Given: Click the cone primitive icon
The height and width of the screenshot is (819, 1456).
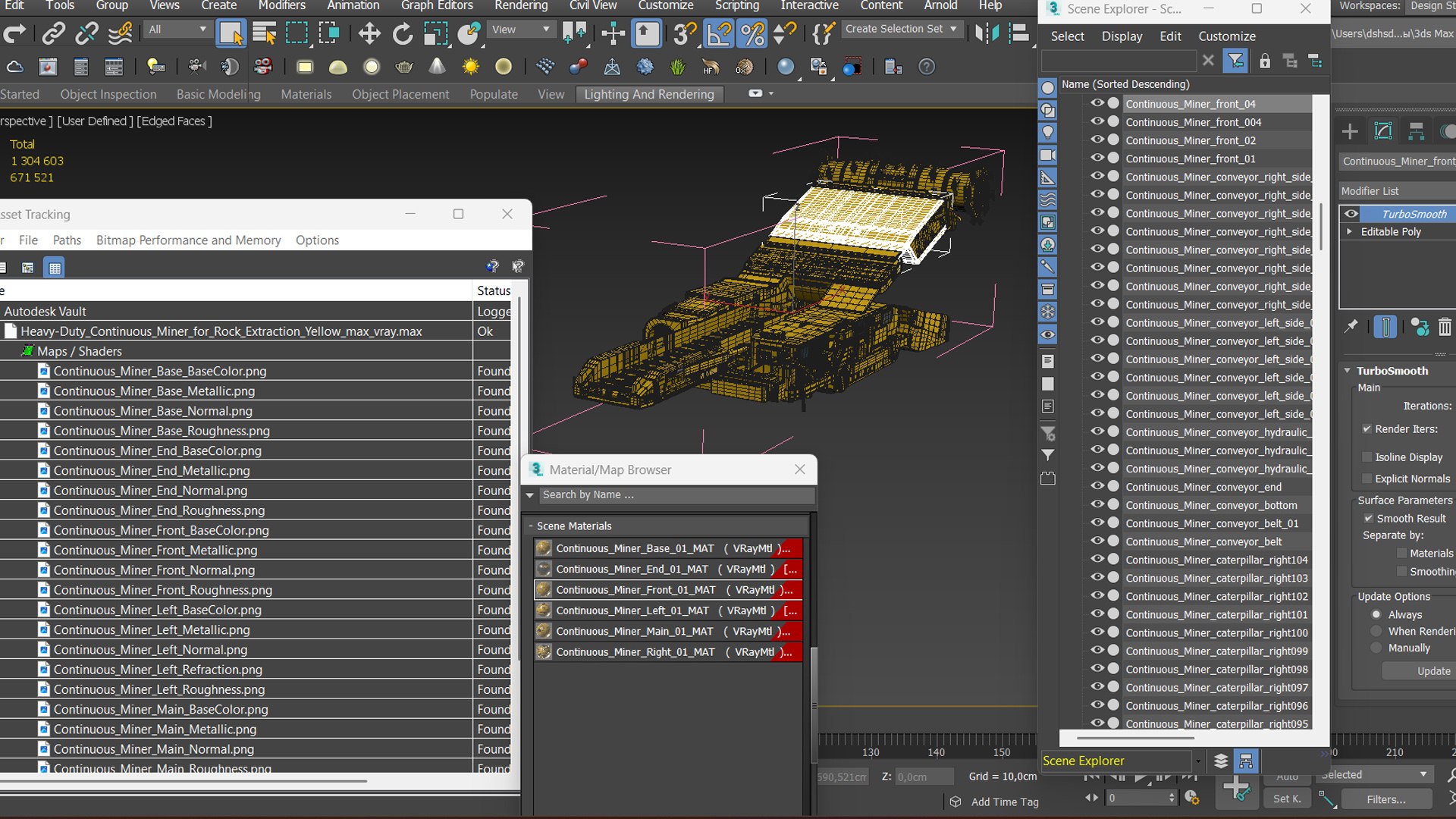Looking at the screenshot, I should 438,67.
